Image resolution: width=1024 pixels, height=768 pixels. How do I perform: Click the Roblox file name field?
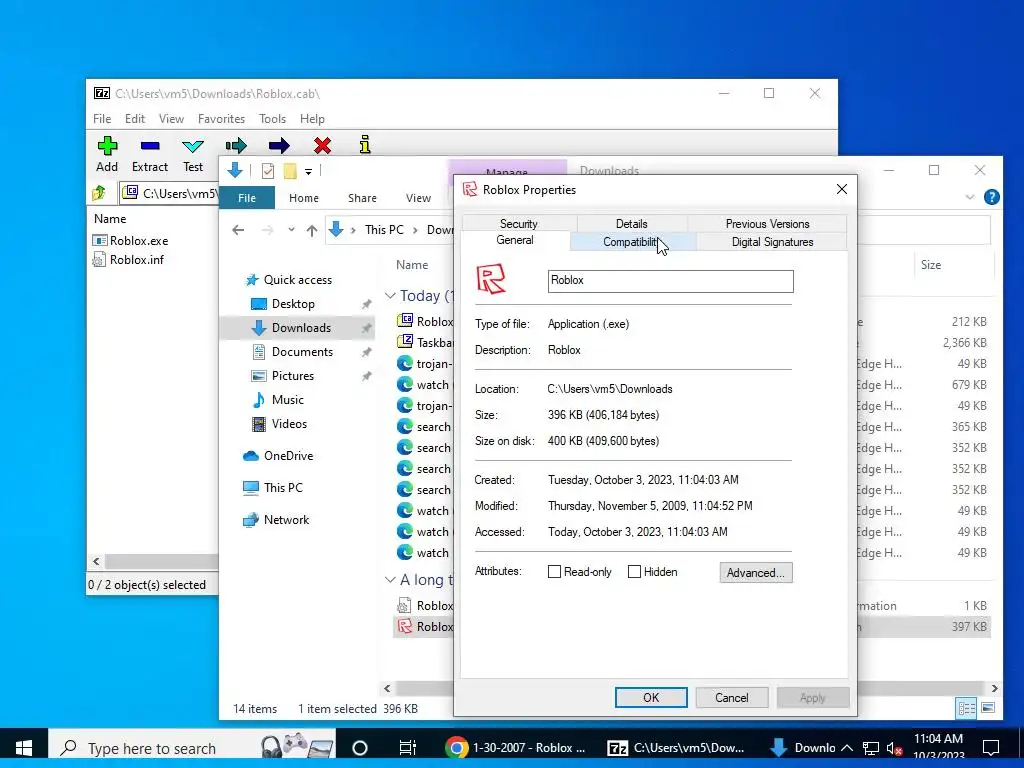(671, 281)
